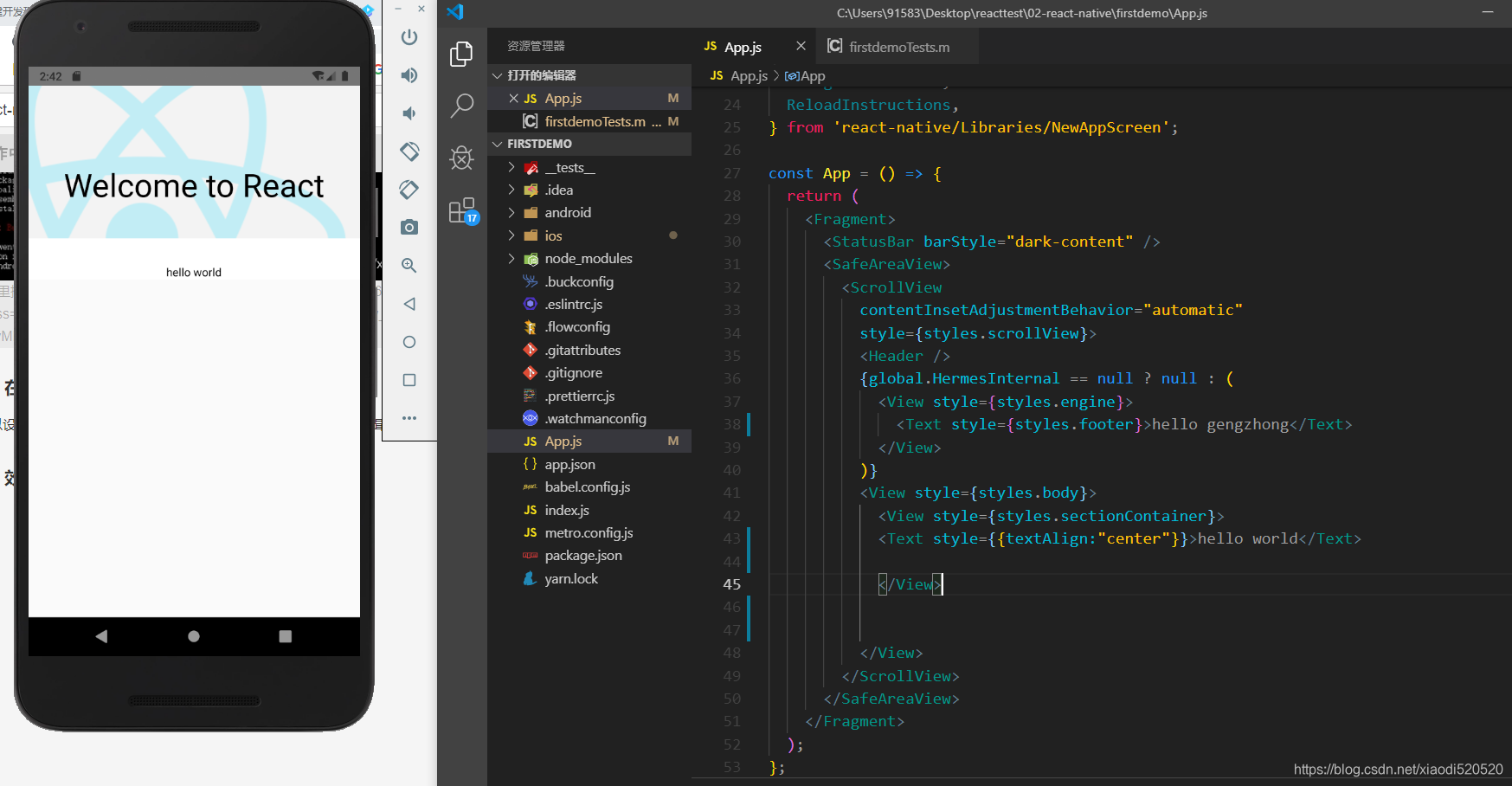
Task: Close App.js editor tab
Action: 801,46
